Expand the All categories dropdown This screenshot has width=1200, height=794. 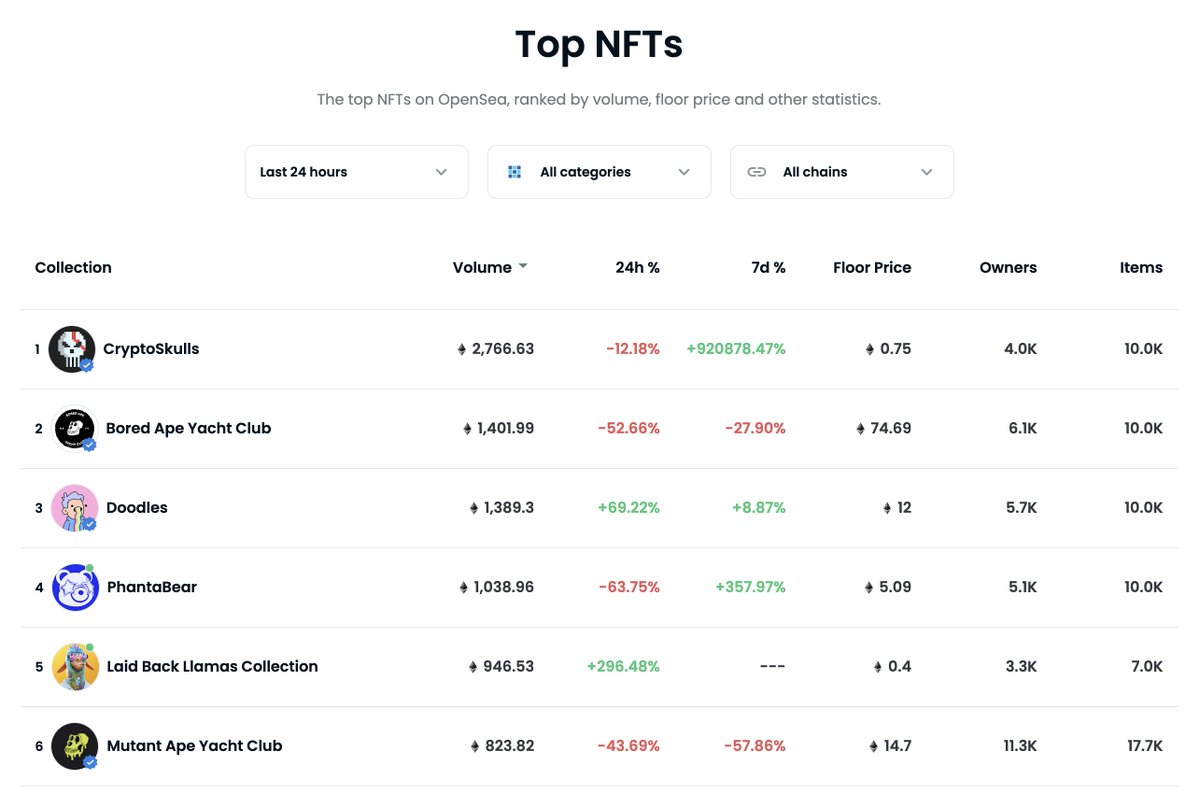pos(599,172)
